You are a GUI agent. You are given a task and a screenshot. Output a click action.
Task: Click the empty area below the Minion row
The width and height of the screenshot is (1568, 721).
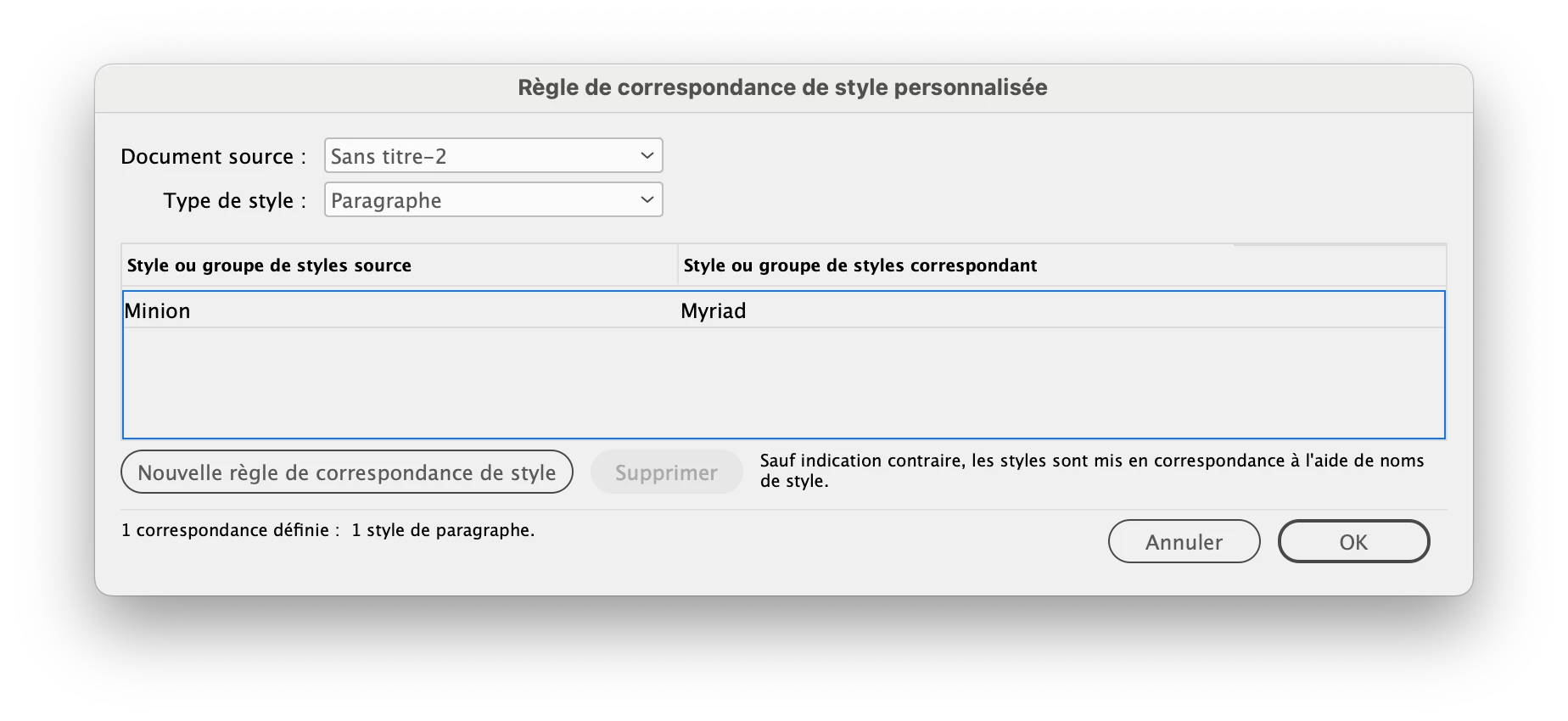784,383
